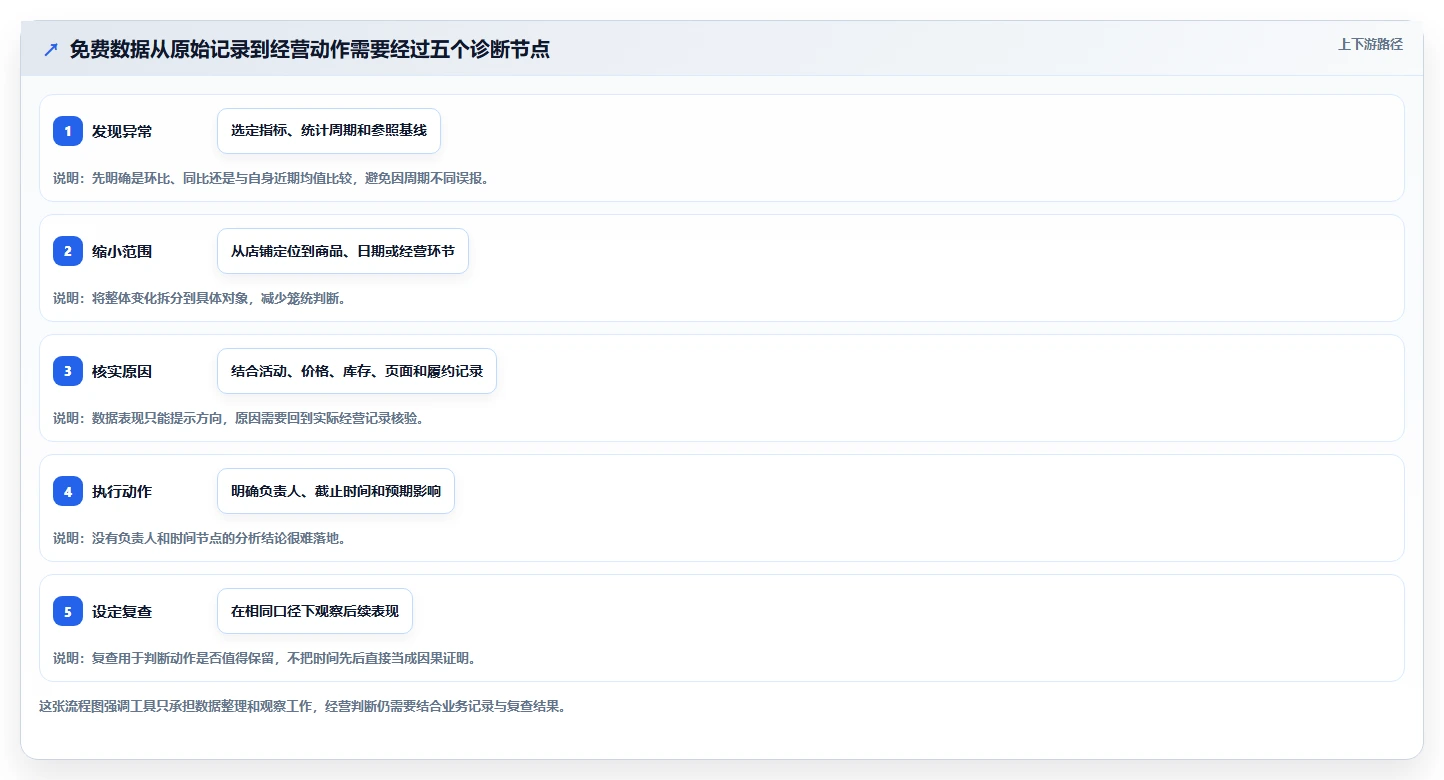Click the 设定复查 step title

pos(122,611)
